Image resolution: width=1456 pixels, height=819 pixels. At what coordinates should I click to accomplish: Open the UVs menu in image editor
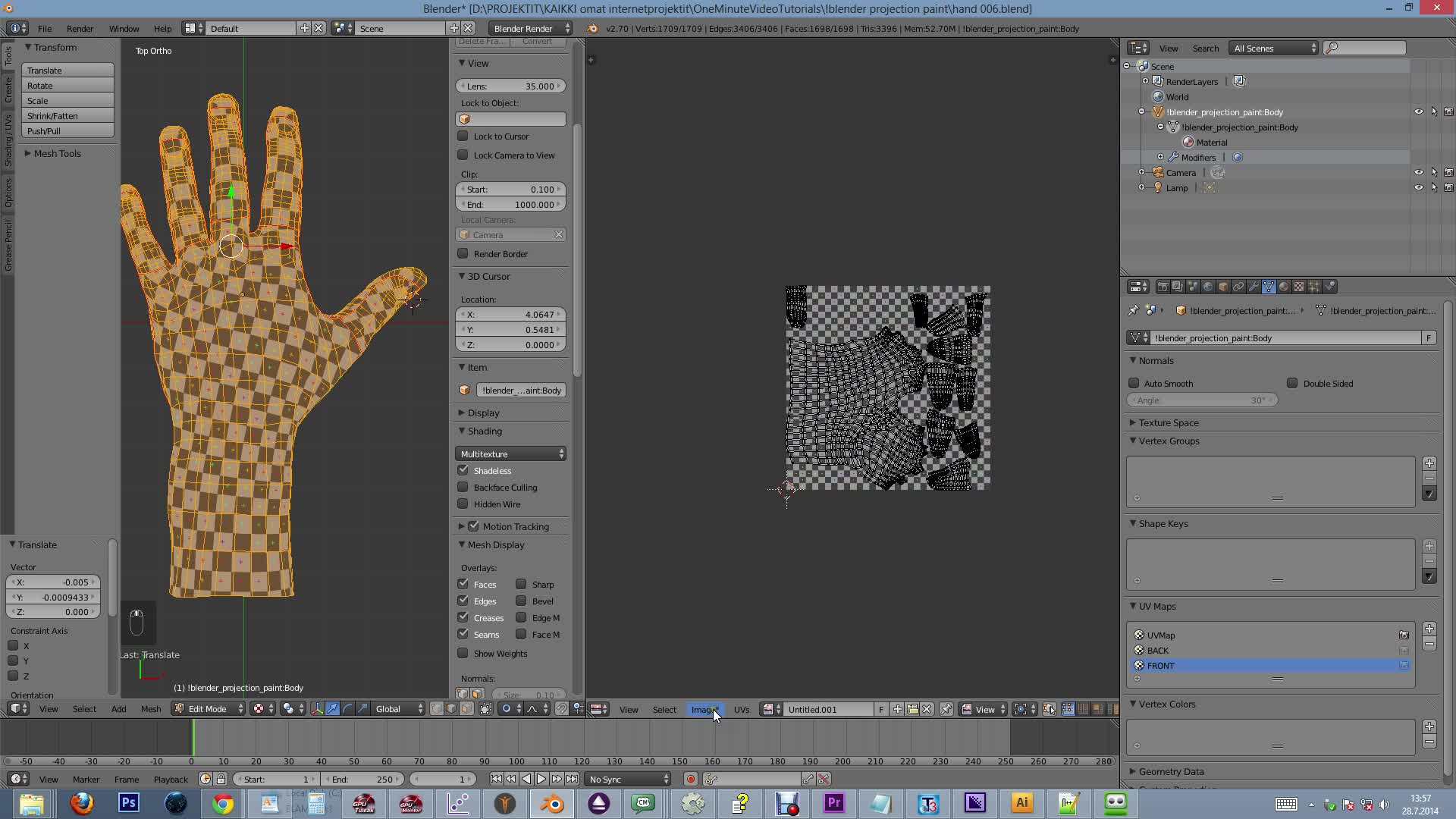tap(741, 710)
